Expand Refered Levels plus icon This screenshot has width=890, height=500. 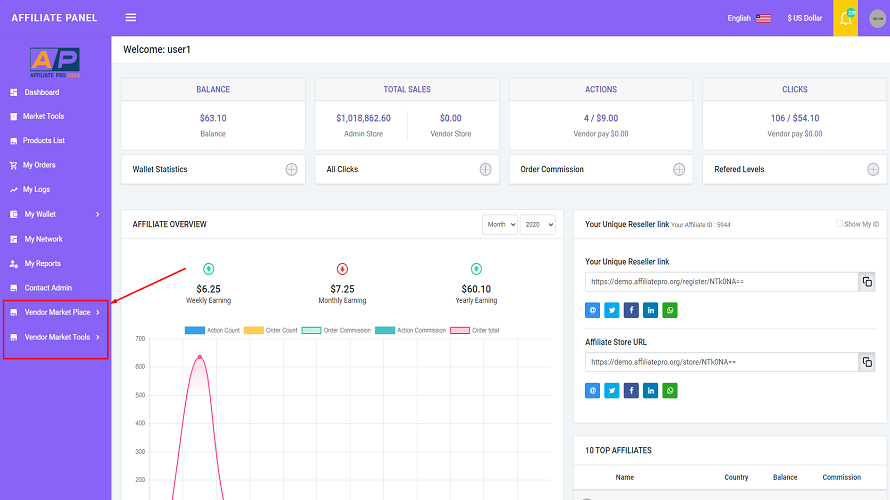(873, 169)
